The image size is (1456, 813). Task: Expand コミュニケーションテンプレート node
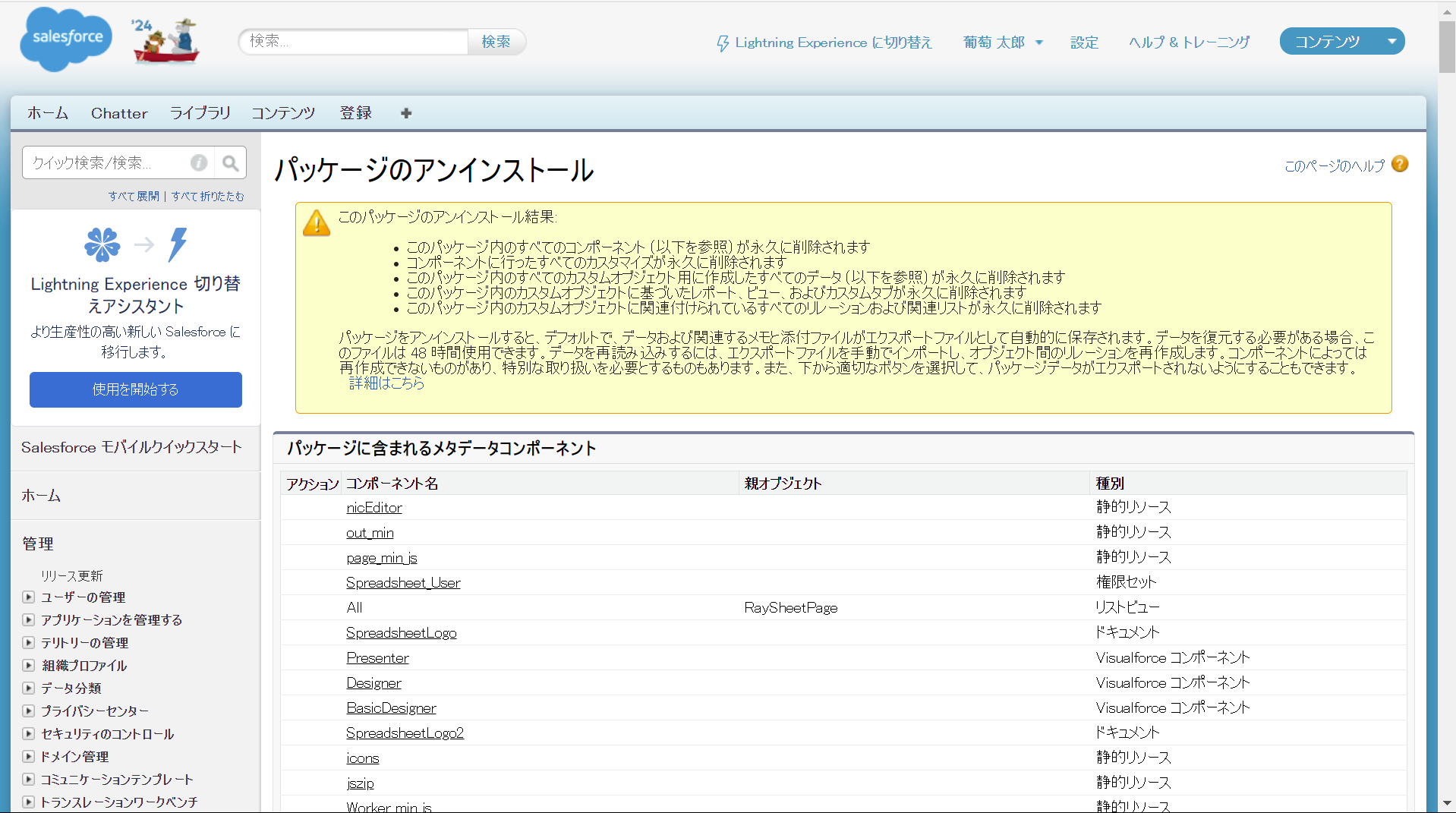pos(29,780)
